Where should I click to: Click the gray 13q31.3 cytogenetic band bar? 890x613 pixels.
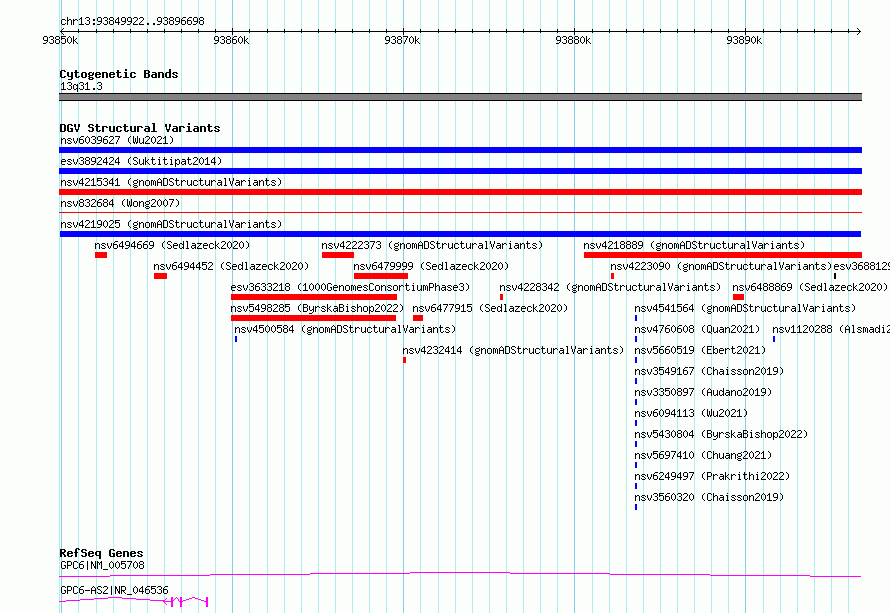click(x=460, y=97)
